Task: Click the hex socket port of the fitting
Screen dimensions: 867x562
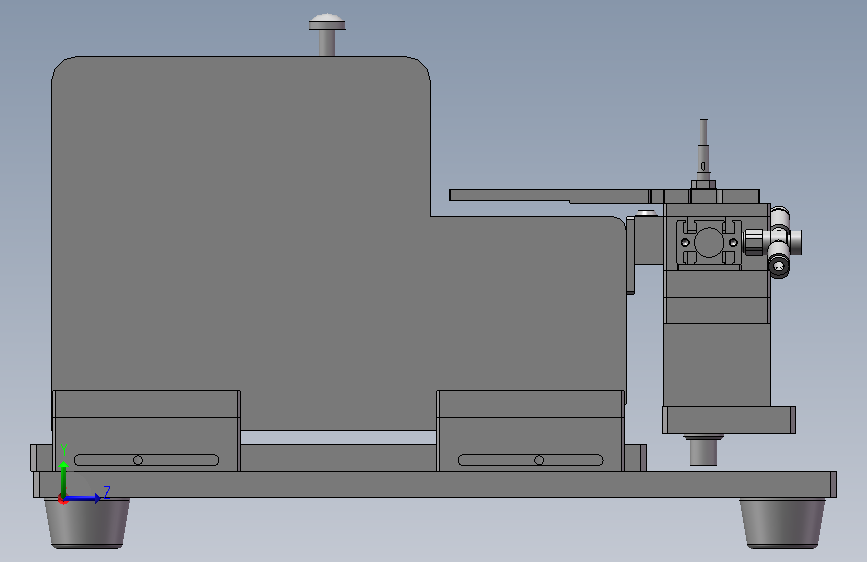Action: [779, 267]
